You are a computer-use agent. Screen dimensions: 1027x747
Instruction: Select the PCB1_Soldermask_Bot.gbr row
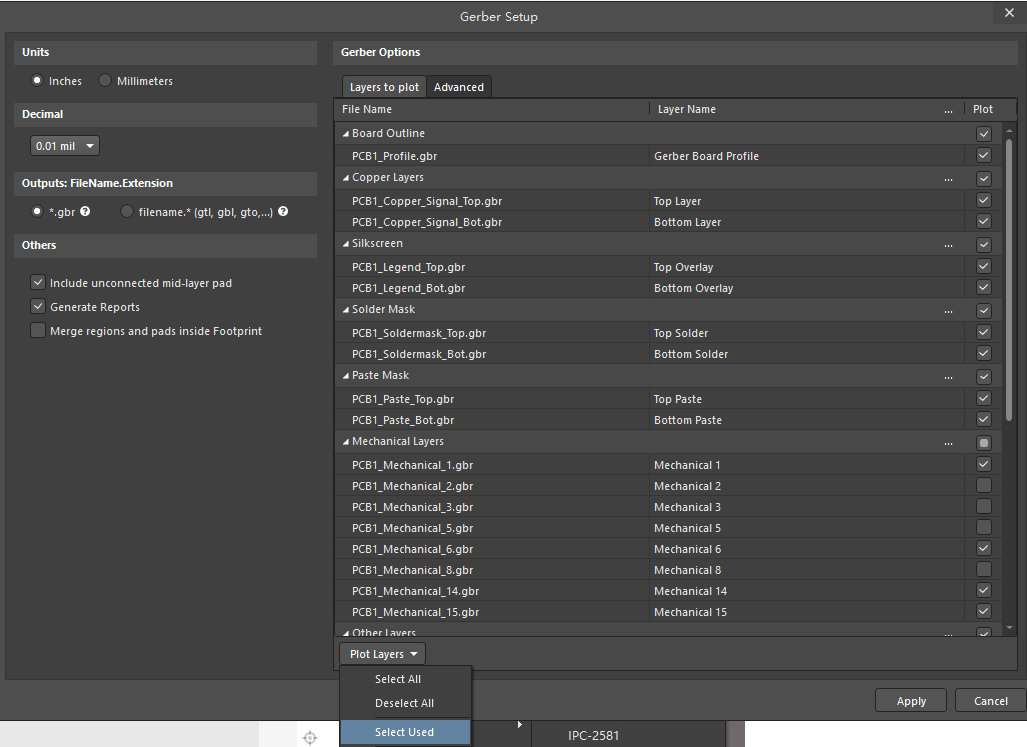click(x=668, y=354)
